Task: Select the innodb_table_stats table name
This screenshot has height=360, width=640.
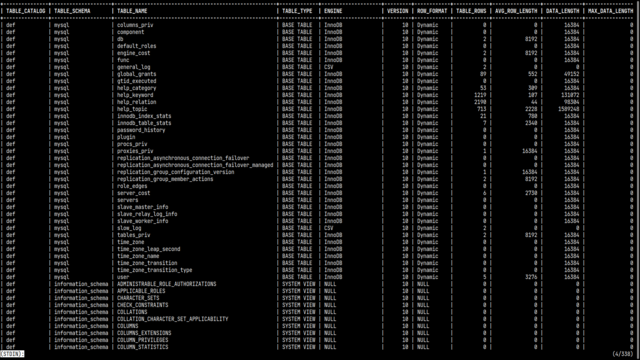Action: pyautogui.click(x=144, y=123)
